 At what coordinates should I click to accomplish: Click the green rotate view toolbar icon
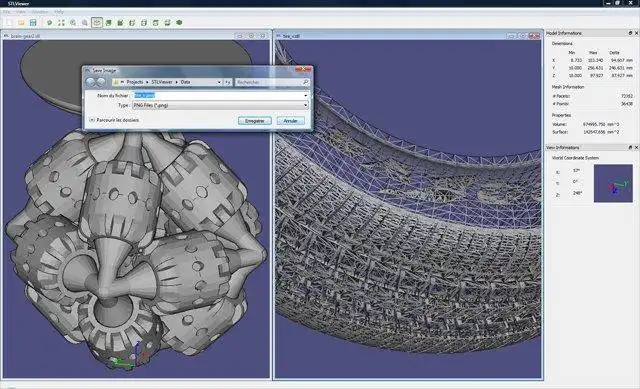tap(49, 22)
